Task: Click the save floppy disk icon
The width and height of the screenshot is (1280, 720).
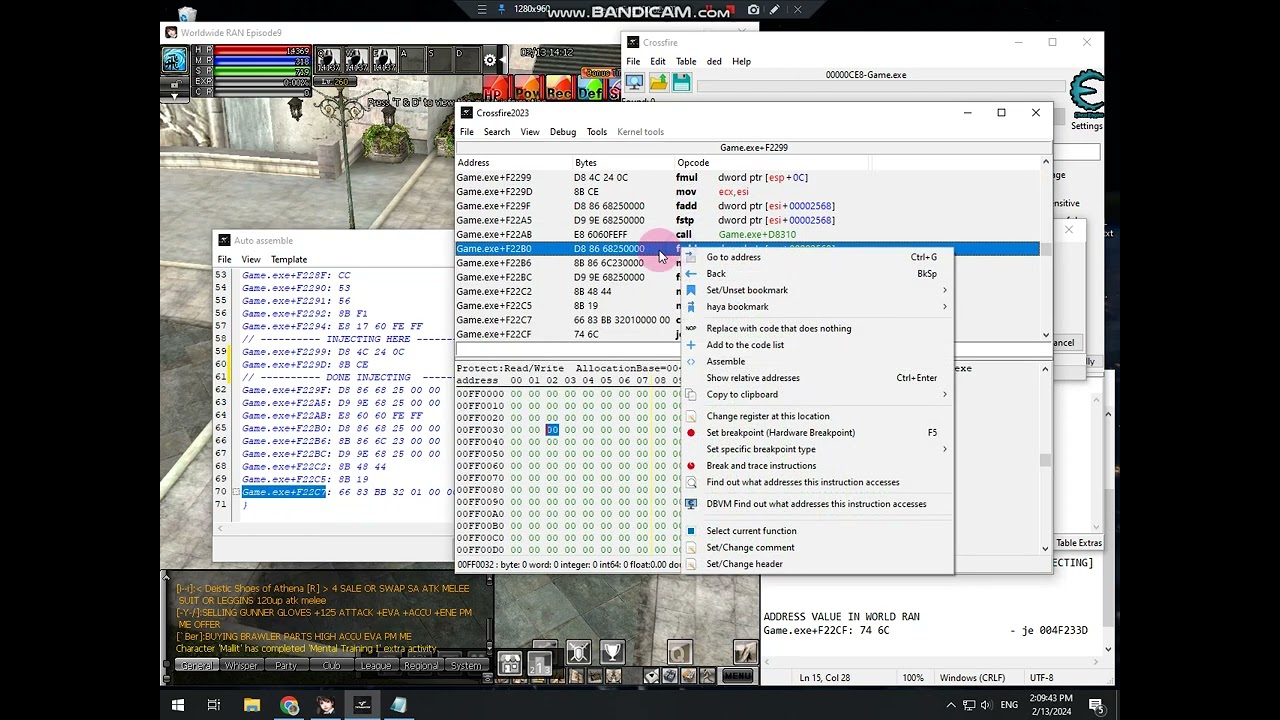Action: click(x=681, y=84)
